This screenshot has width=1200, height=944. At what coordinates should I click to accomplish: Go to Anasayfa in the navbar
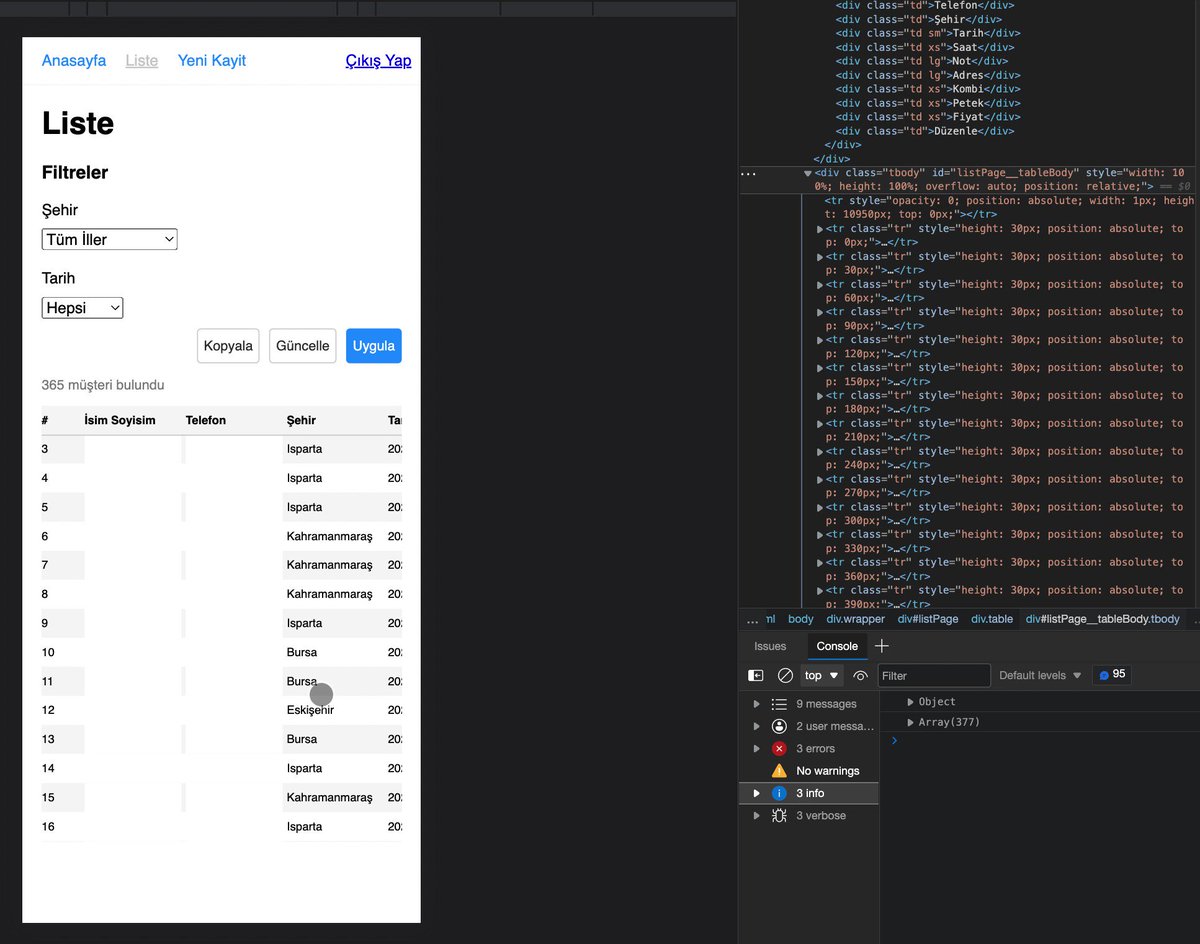tap(74, 61)
